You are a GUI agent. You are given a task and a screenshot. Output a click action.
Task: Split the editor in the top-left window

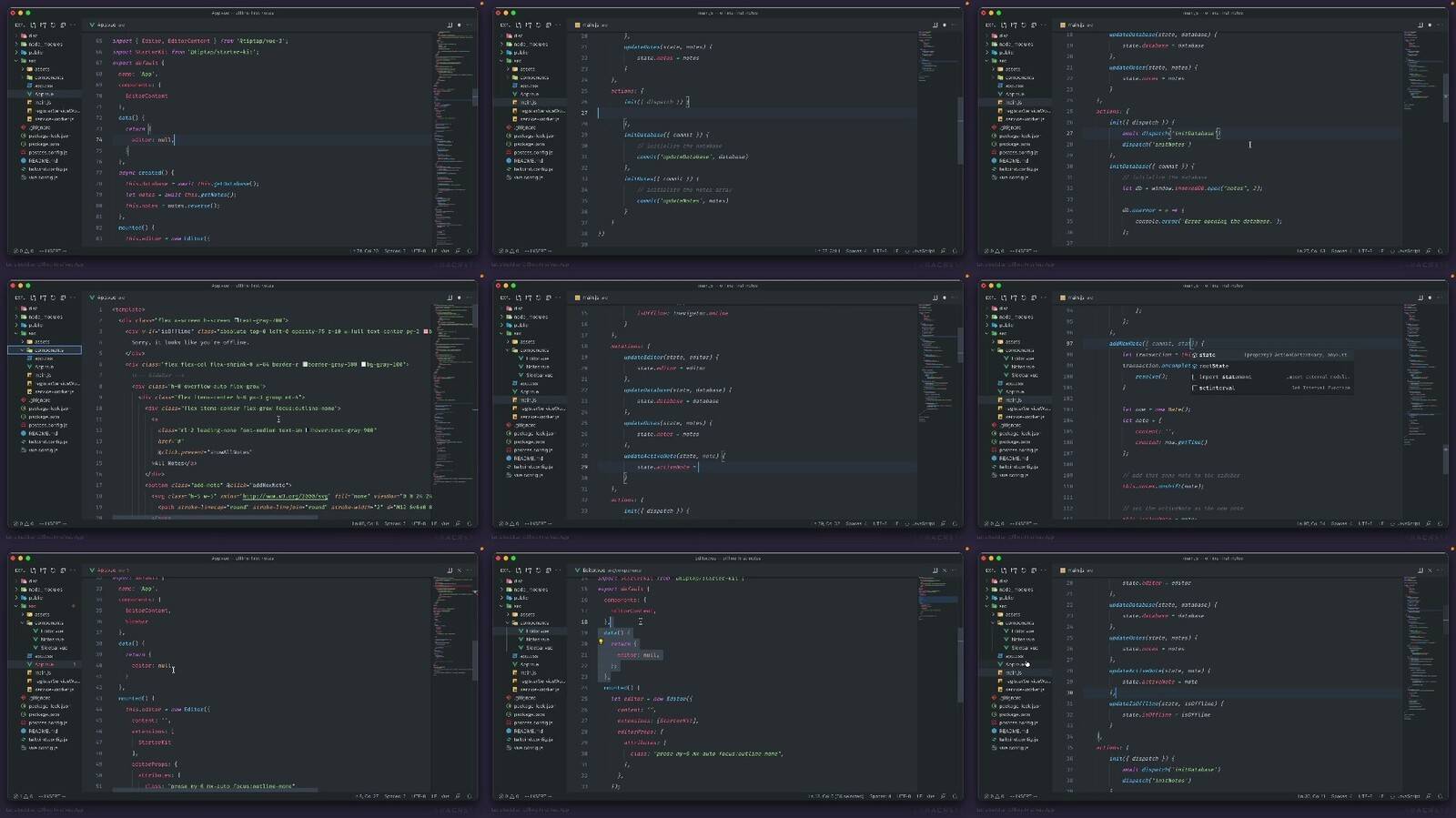(450, 25)
